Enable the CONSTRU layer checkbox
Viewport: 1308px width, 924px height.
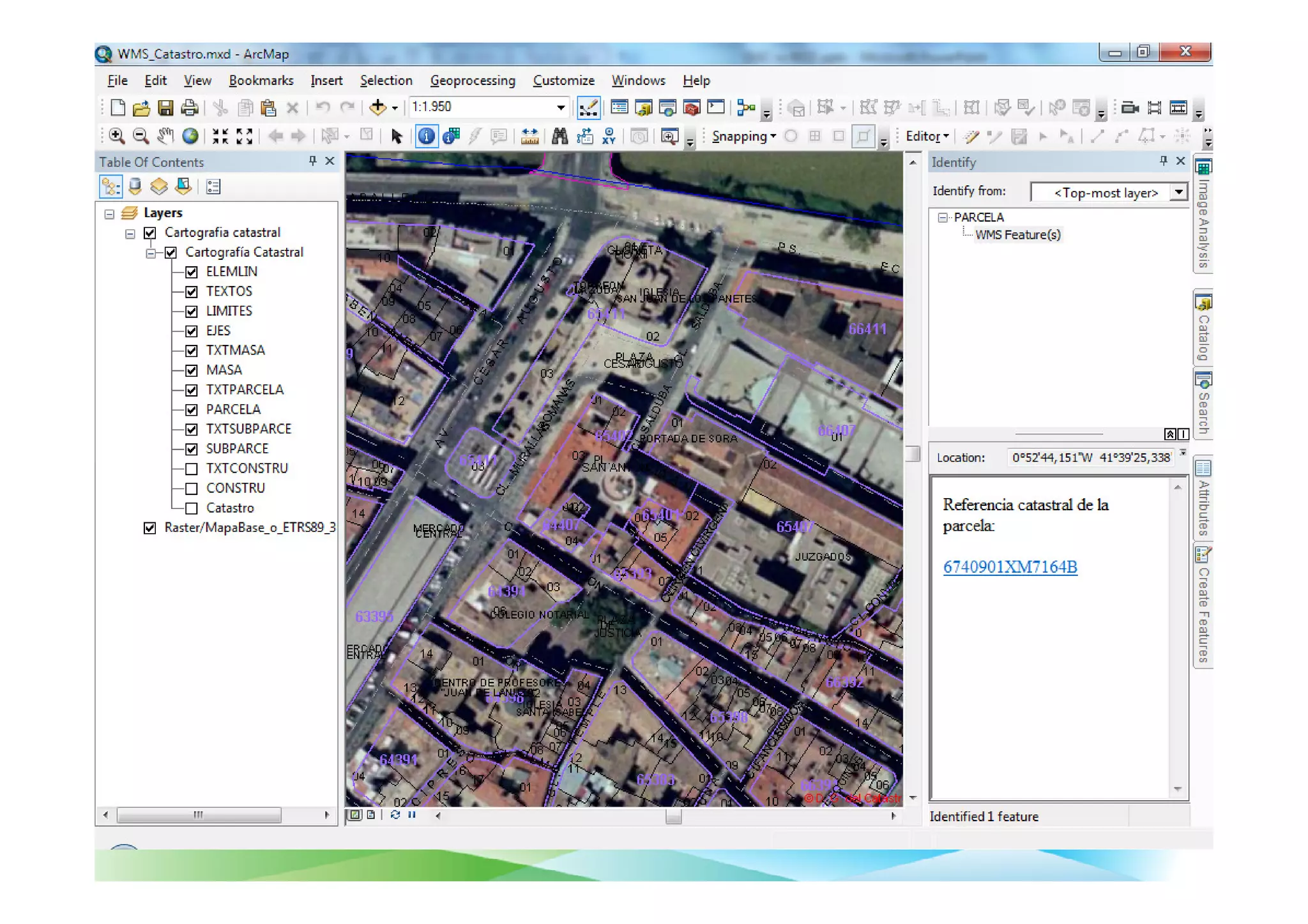click(192, 489)
